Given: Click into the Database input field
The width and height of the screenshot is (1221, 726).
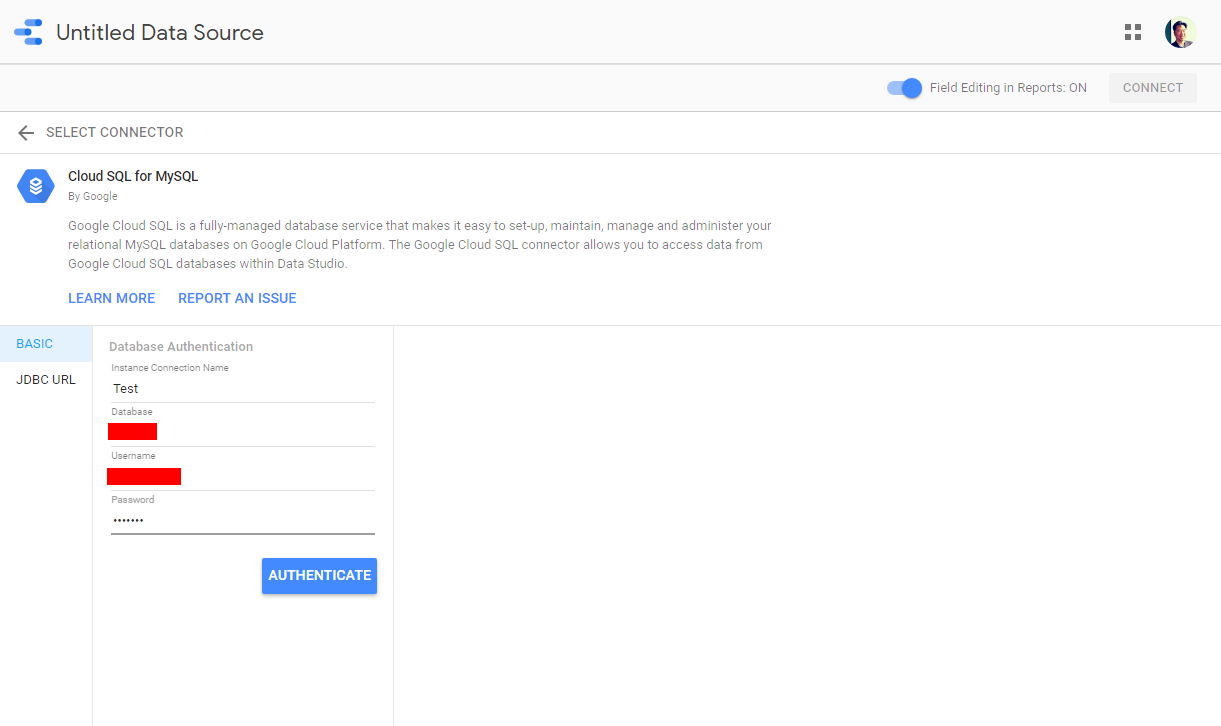Looking at the screenshot, I should (x=242, y=432).
